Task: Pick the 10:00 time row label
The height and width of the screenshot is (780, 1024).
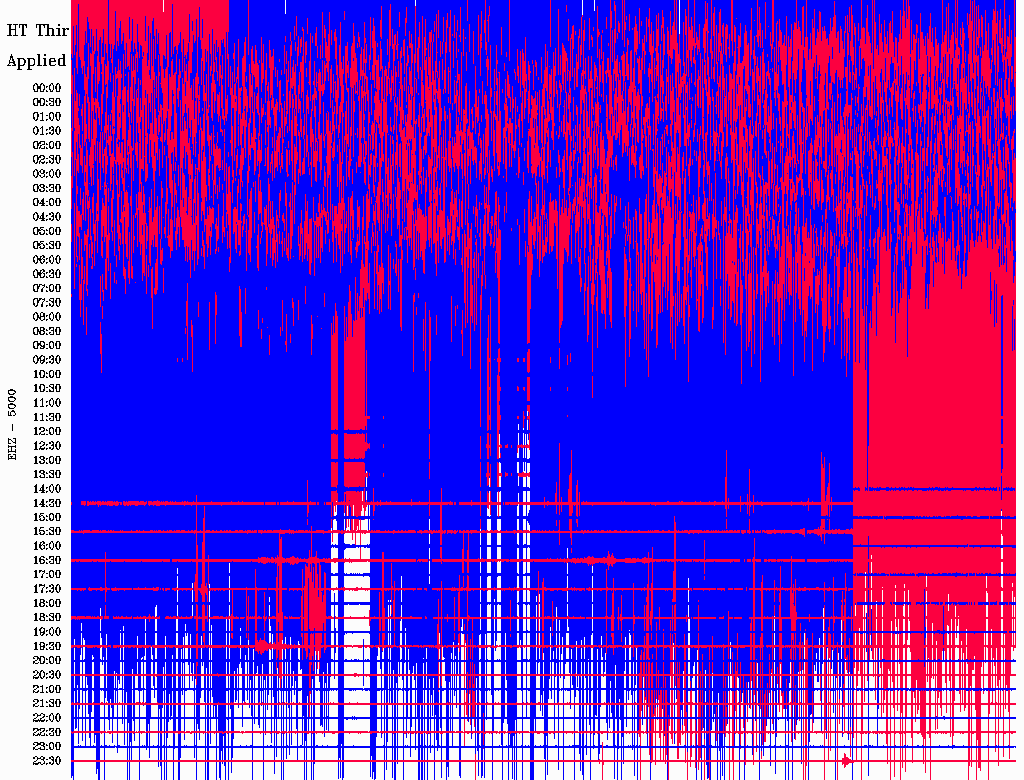Action: tap(47, 374)
